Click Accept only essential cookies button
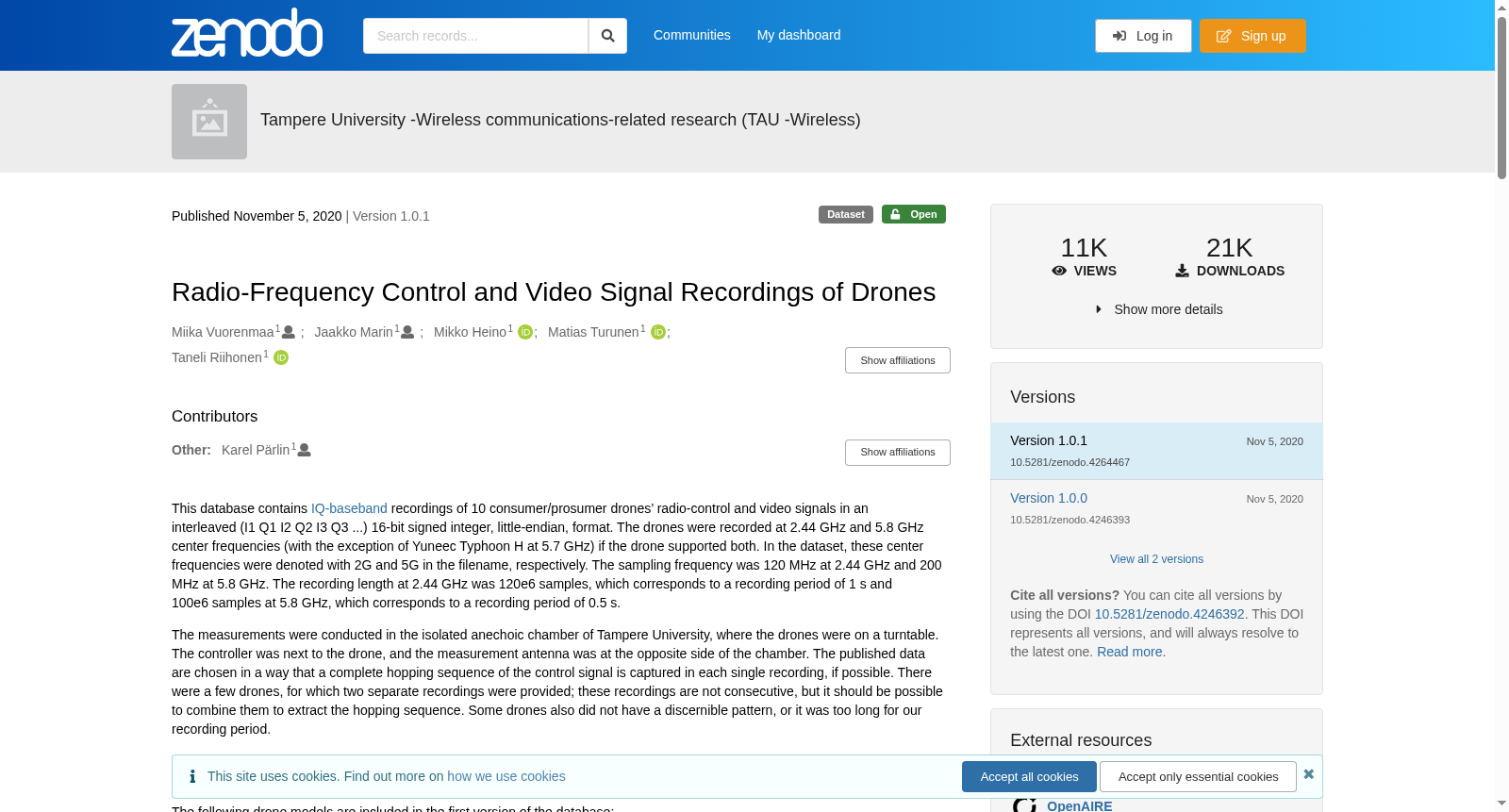The image size is (1509, 812). (1198, 777)
